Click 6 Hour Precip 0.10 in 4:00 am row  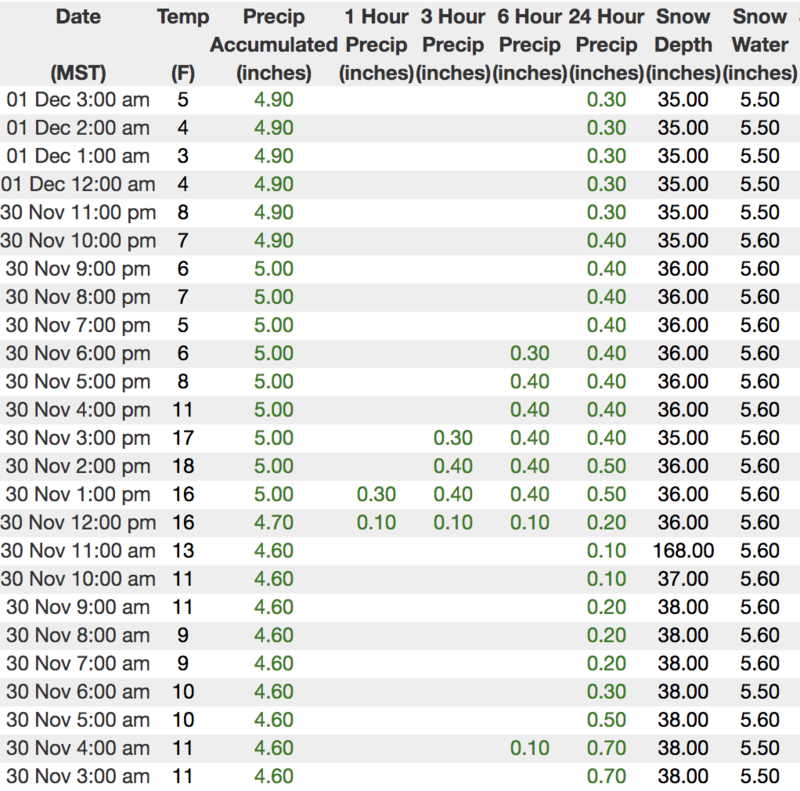[x=530, y=748]
